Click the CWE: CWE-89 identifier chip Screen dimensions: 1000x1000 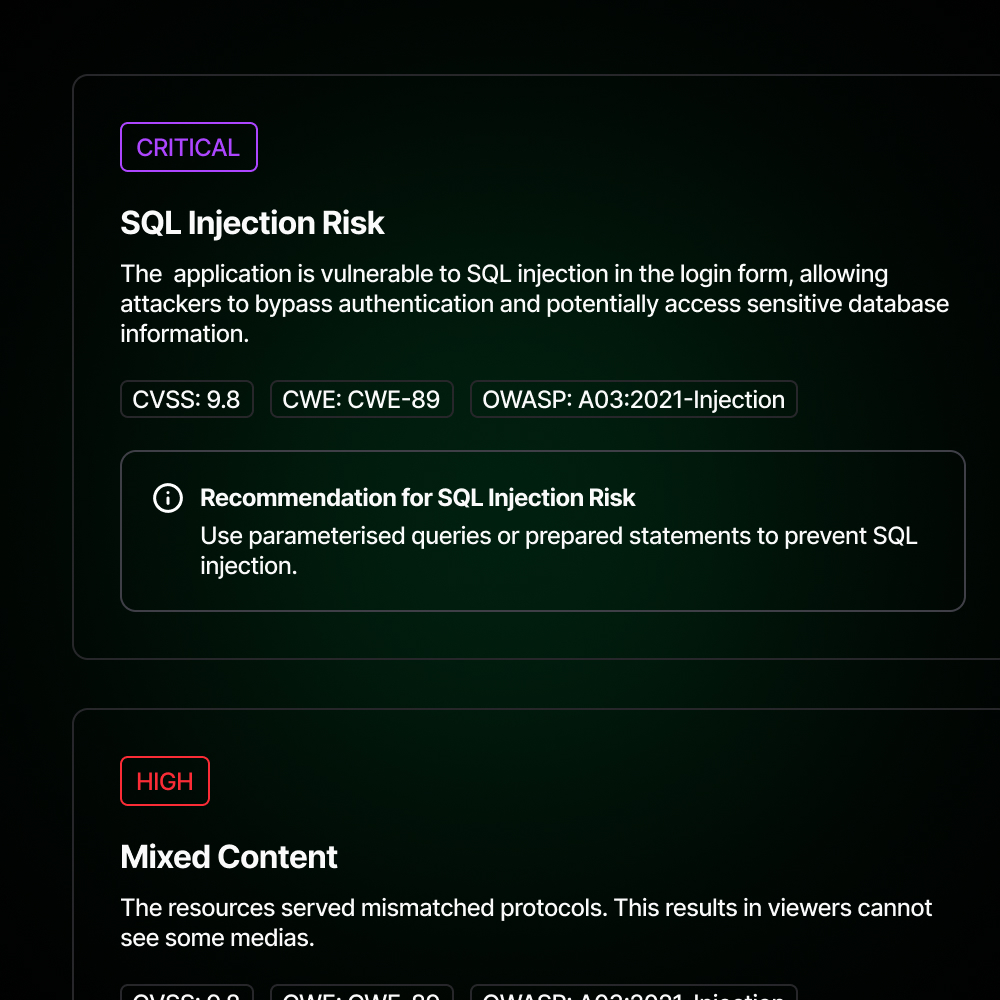(361, 399)
